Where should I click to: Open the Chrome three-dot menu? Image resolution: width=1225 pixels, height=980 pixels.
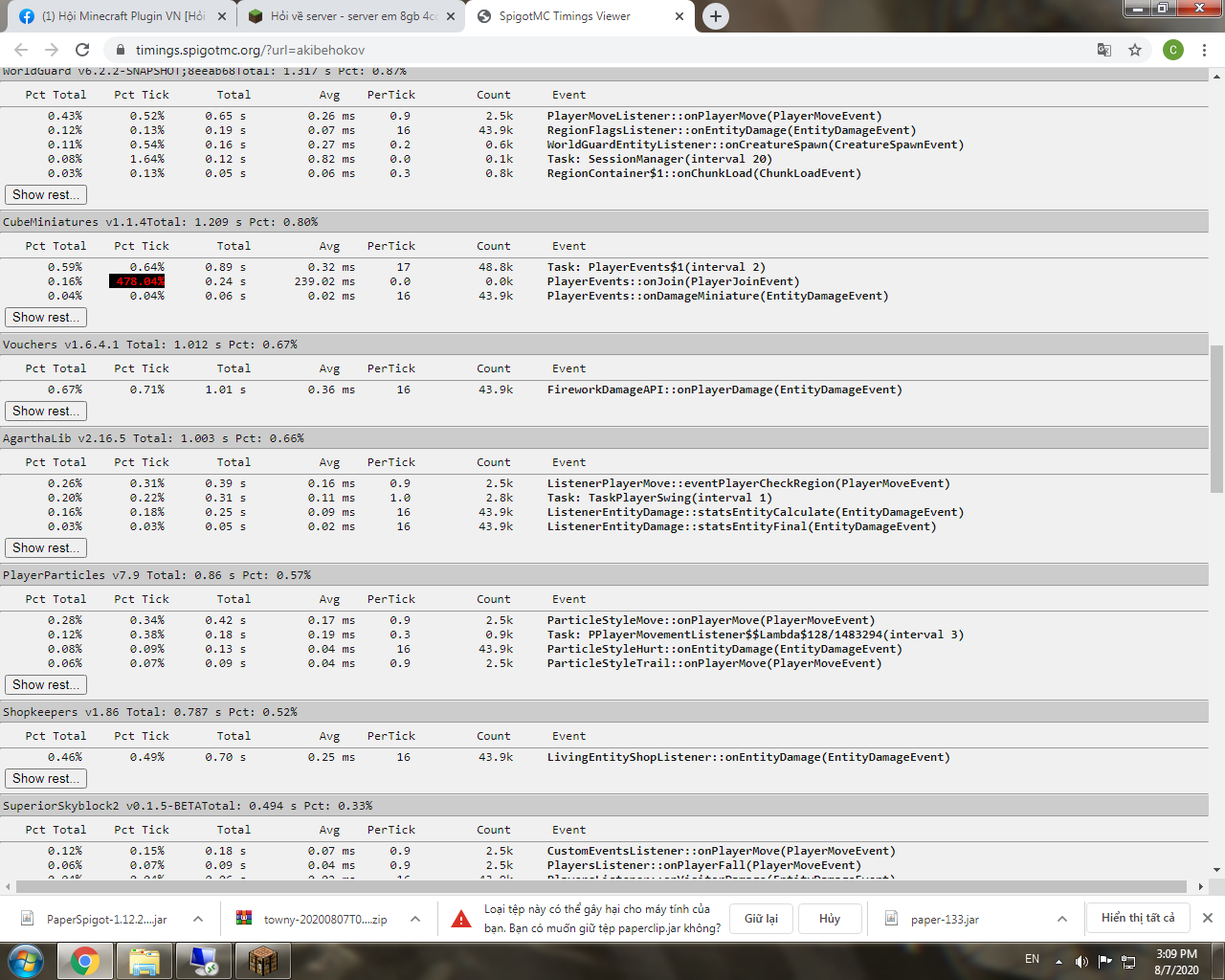point(1205,50)
